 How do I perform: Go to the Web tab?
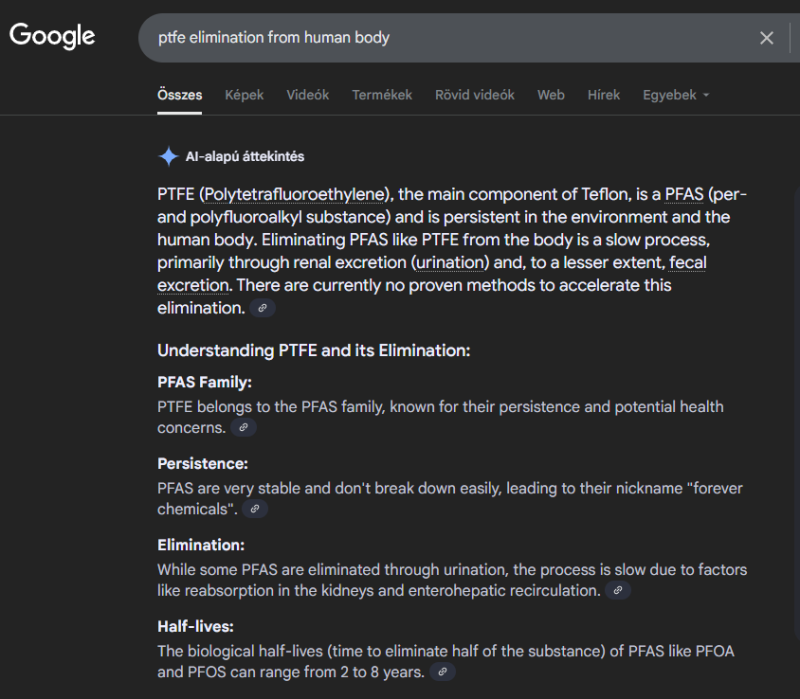point(551,95)
